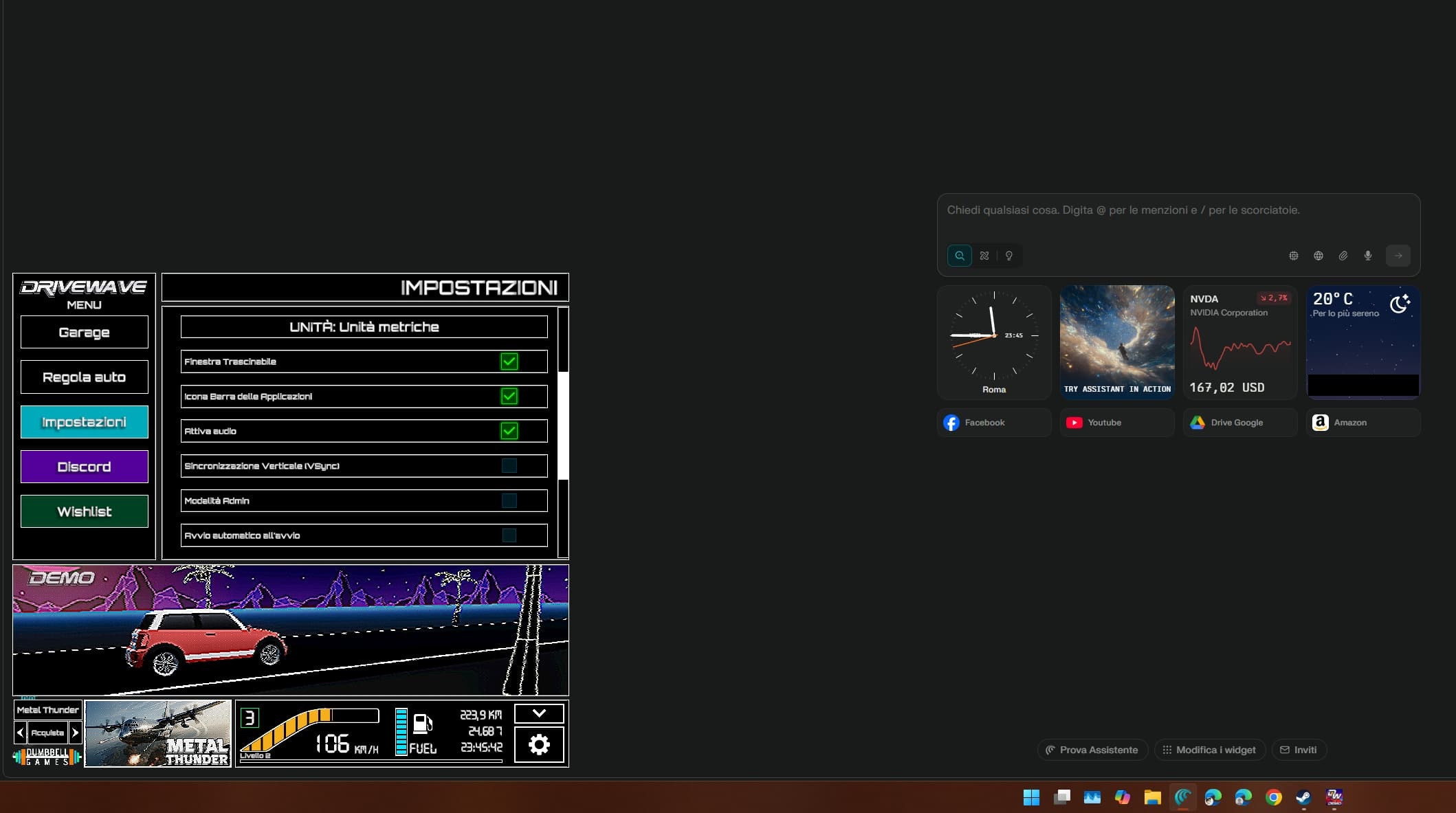
Task: Click the cyan fuel level bar
Action: (x=401, y=733)
